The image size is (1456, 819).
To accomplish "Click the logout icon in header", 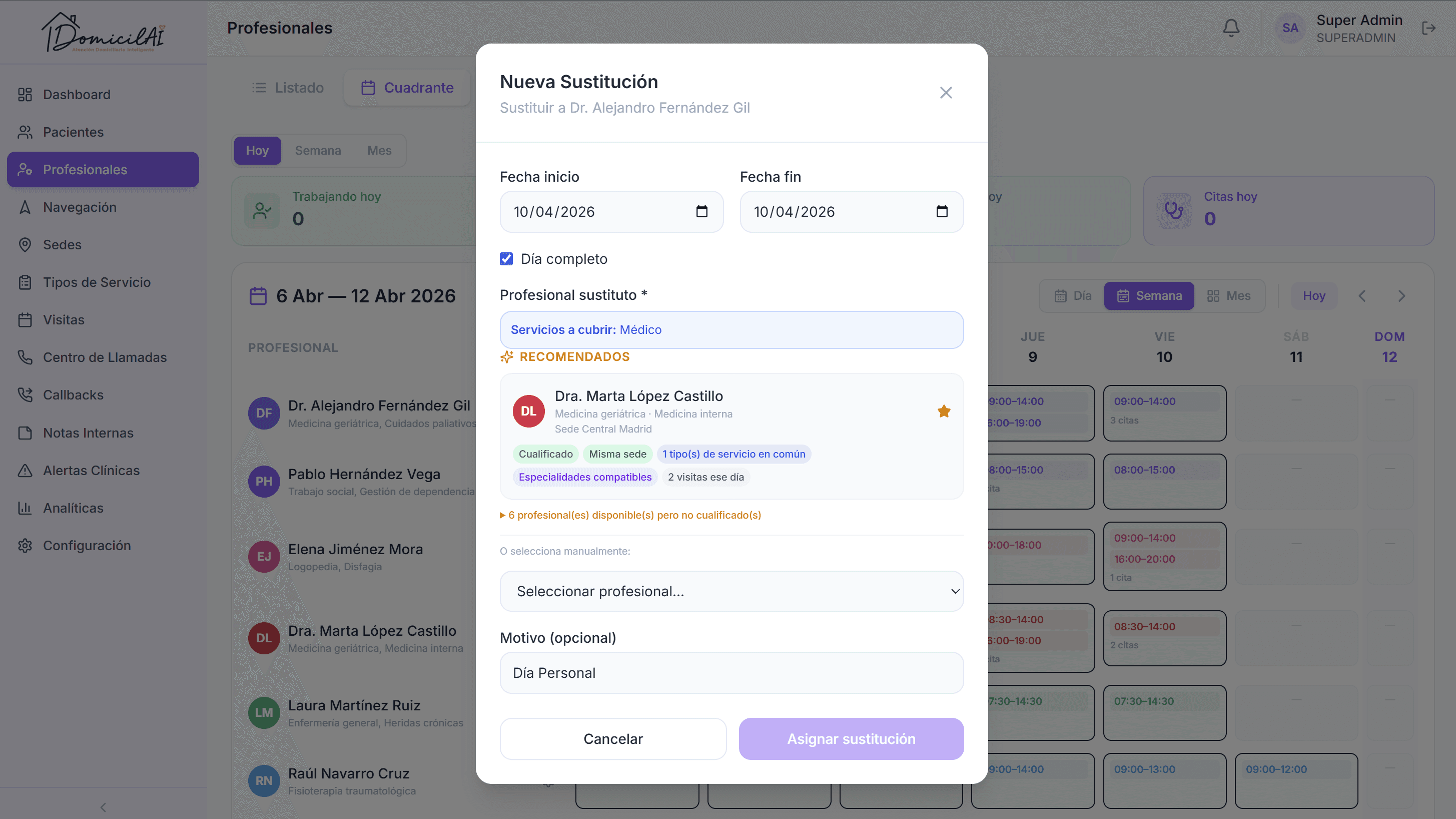I will [1428, 28].
